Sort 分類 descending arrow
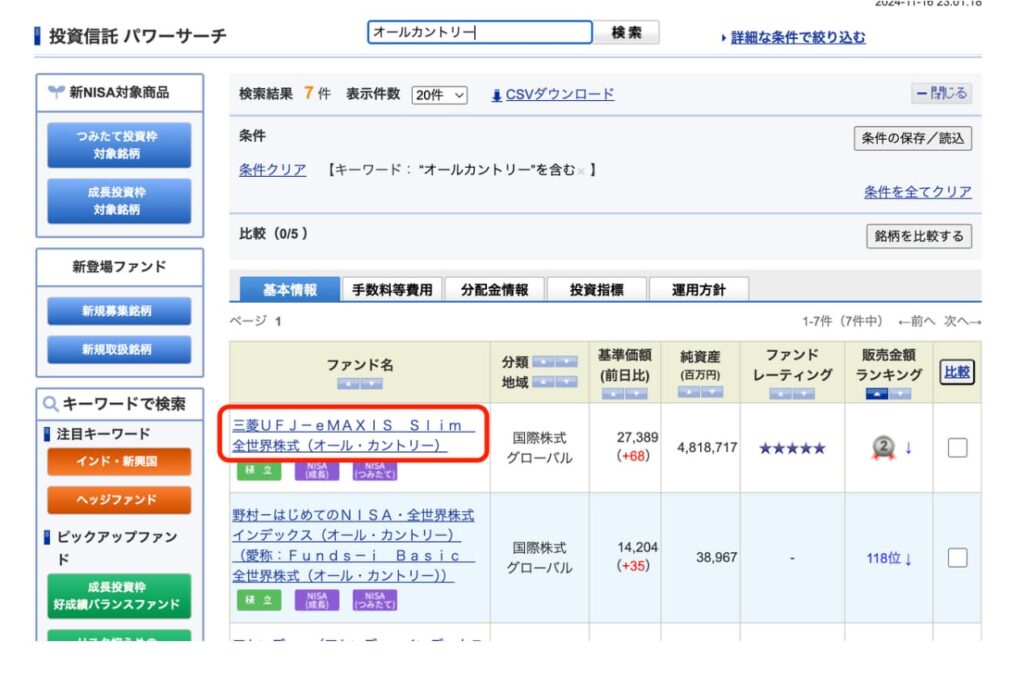The height and width of the screenshot is (675, 1024). click(566, 362)
